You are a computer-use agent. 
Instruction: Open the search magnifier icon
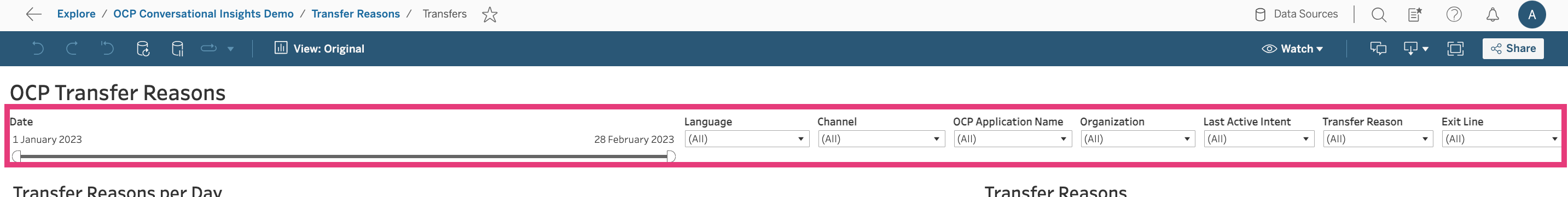[x=1379, y=15]
